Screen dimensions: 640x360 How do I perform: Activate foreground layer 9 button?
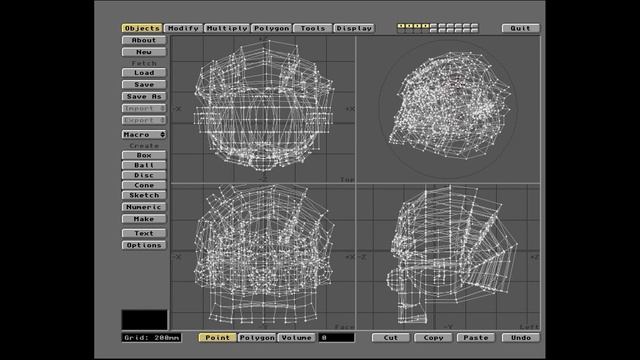click(466, 26)
